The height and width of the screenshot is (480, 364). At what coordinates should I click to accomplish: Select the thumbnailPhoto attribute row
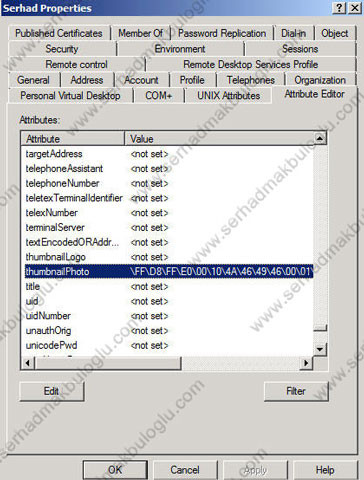click(x=169, y=271)
